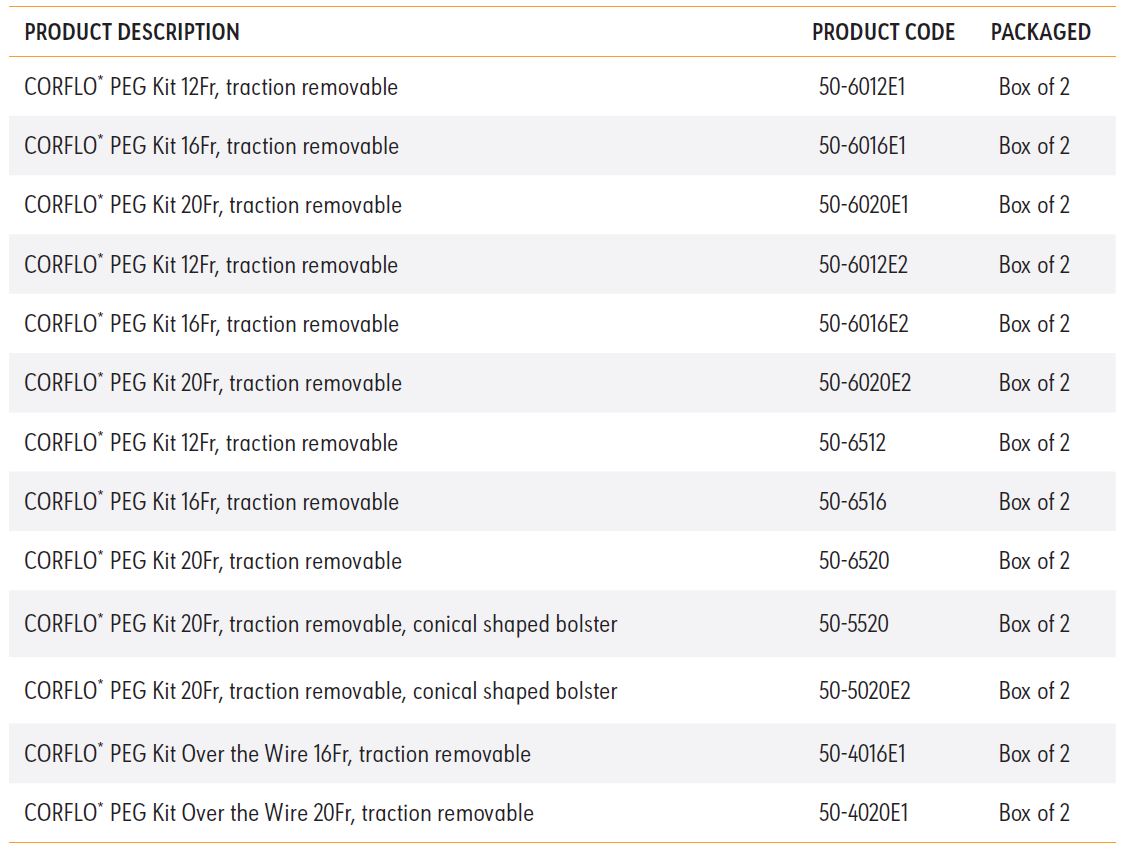The width and height of the screenshot is (1126, 853).
Task: Click 'Box of 2' in the 50-4016E1 row
Action: click(x=1034, y=754)
